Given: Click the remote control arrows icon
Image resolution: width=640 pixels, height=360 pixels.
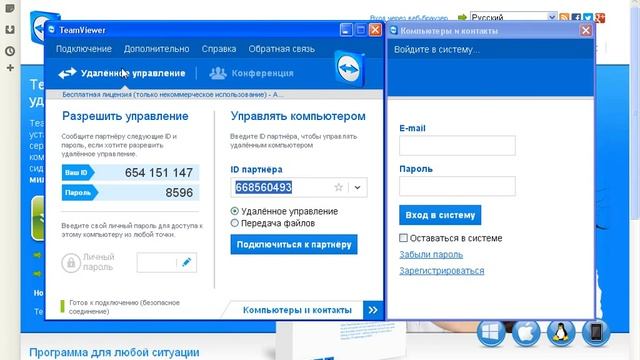Looking at the screenshot, I should tap(67, 73).
